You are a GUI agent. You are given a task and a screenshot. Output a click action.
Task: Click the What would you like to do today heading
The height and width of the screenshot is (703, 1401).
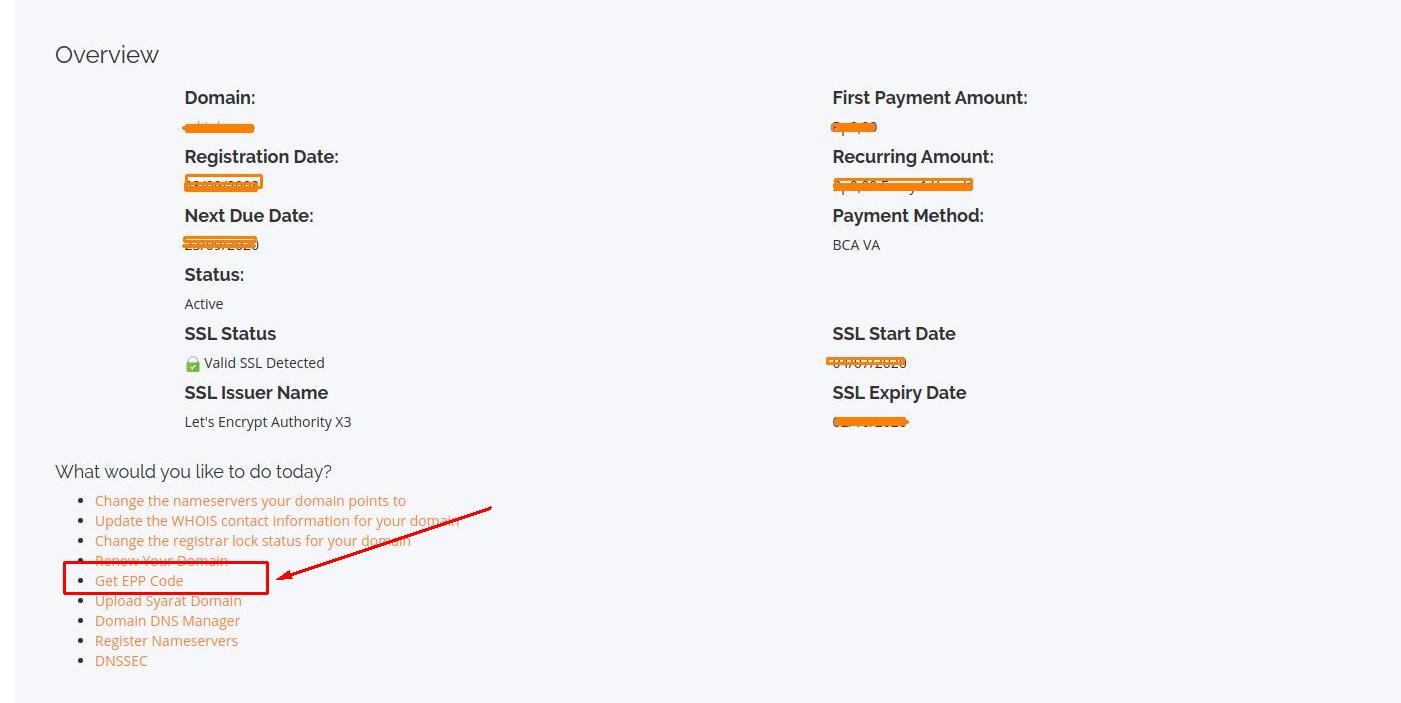click(x=193, y=471)
